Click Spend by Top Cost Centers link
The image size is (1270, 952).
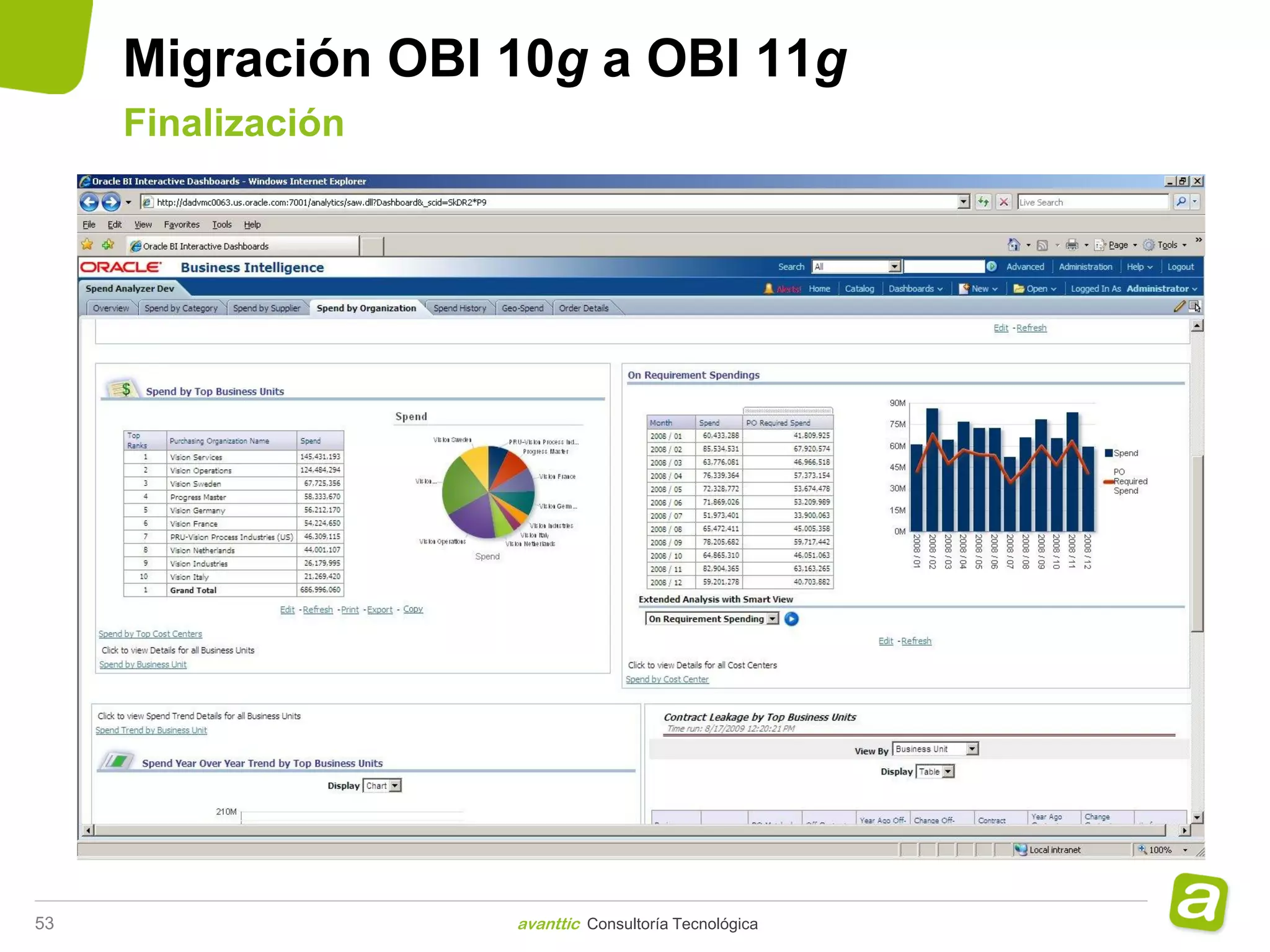coord(150,634)
